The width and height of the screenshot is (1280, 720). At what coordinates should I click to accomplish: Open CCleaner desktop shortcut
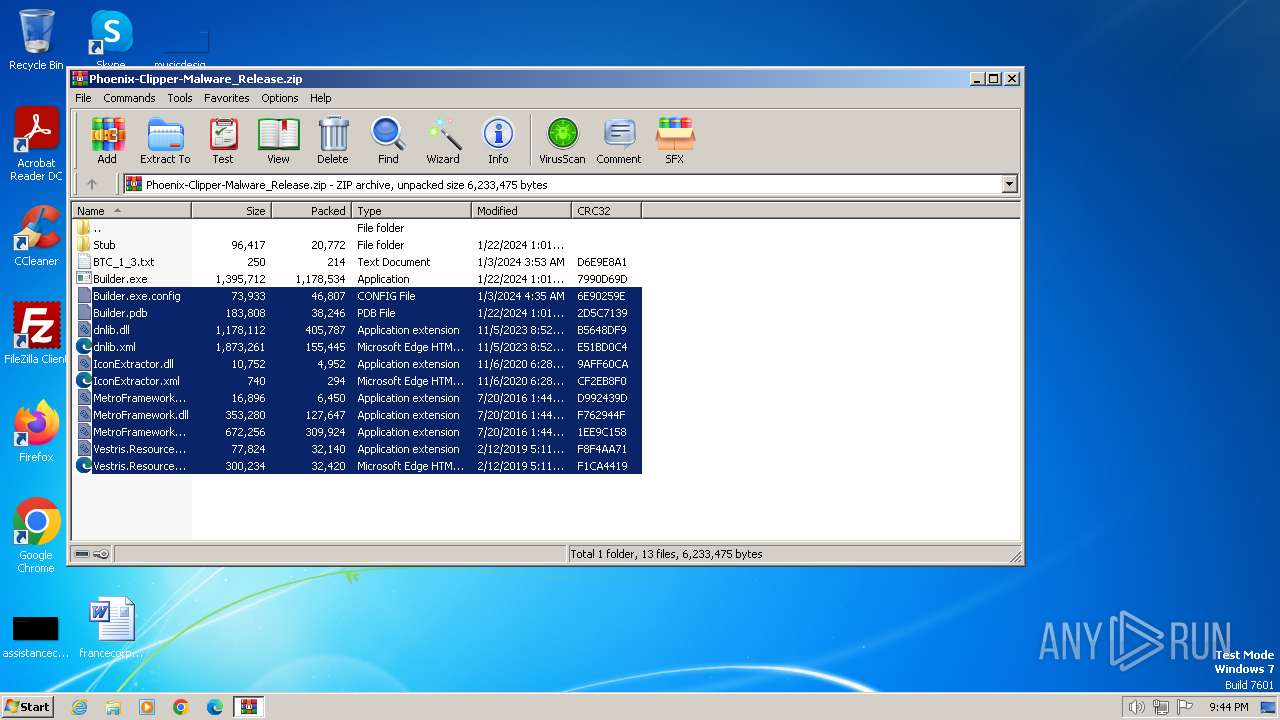[x=36, y=236]
